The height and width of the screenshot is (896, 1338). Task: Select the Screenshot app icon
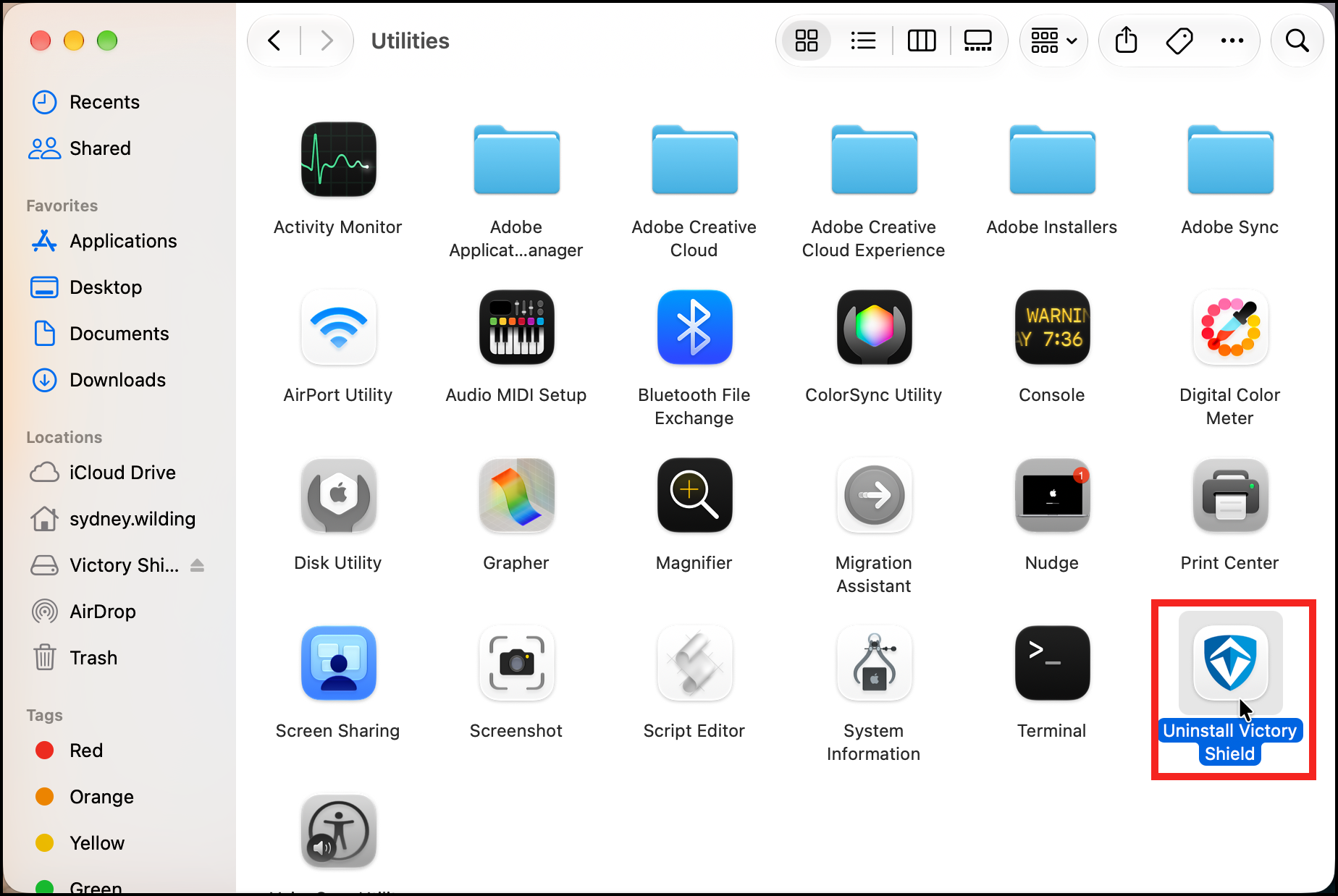tap(516, 663)
